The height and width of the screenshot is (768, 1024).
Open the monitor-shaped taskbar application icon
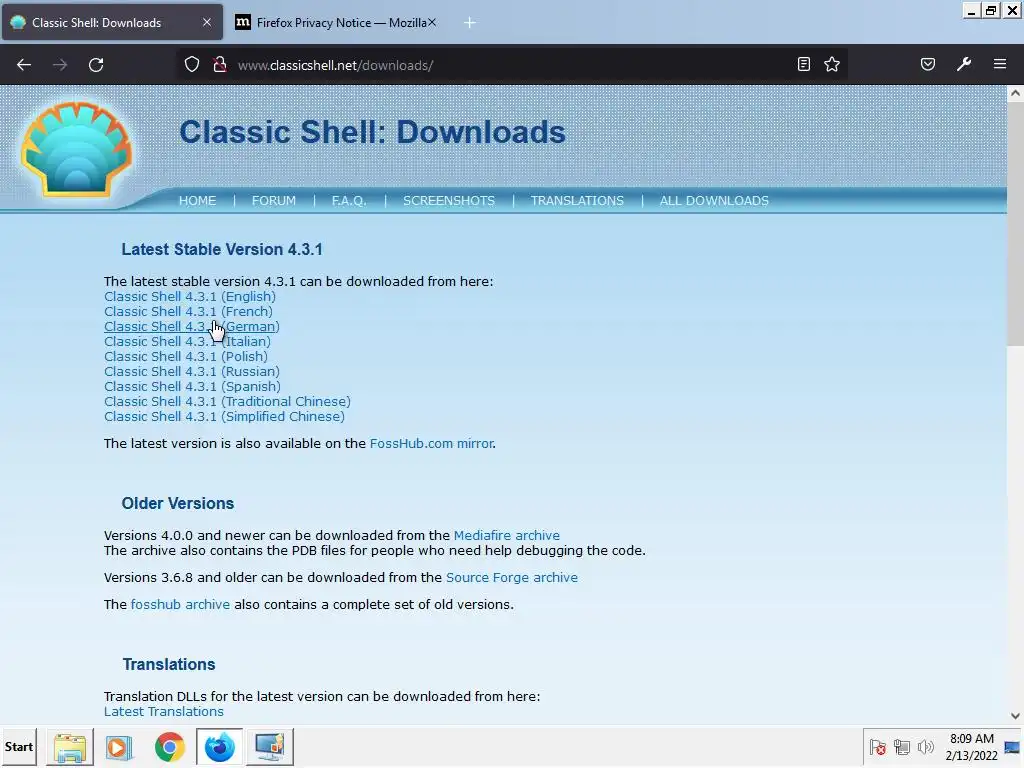click(x=270, y=747)
